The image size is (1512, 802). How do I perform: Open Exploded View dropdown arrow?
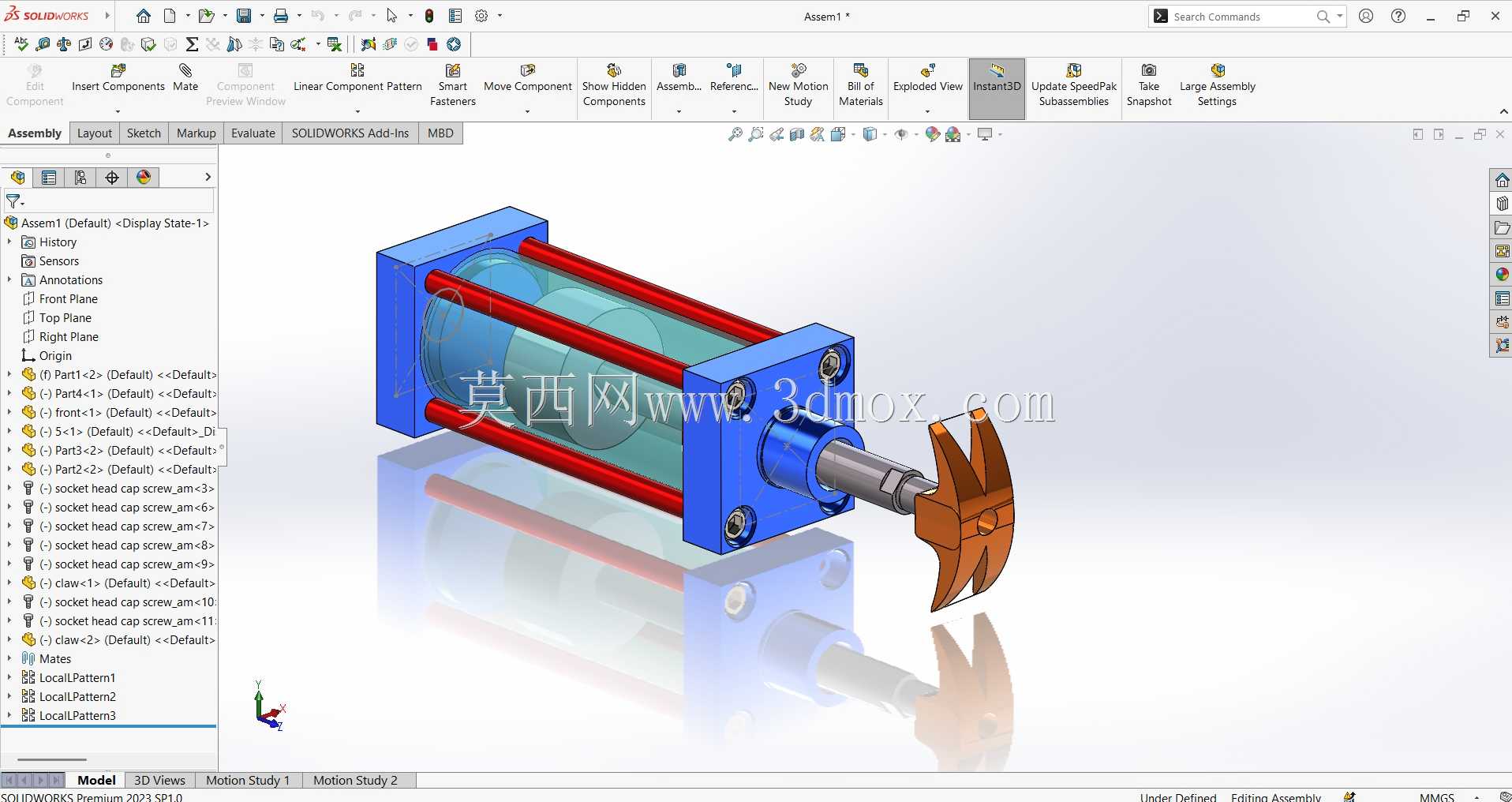tap(927, 111)
